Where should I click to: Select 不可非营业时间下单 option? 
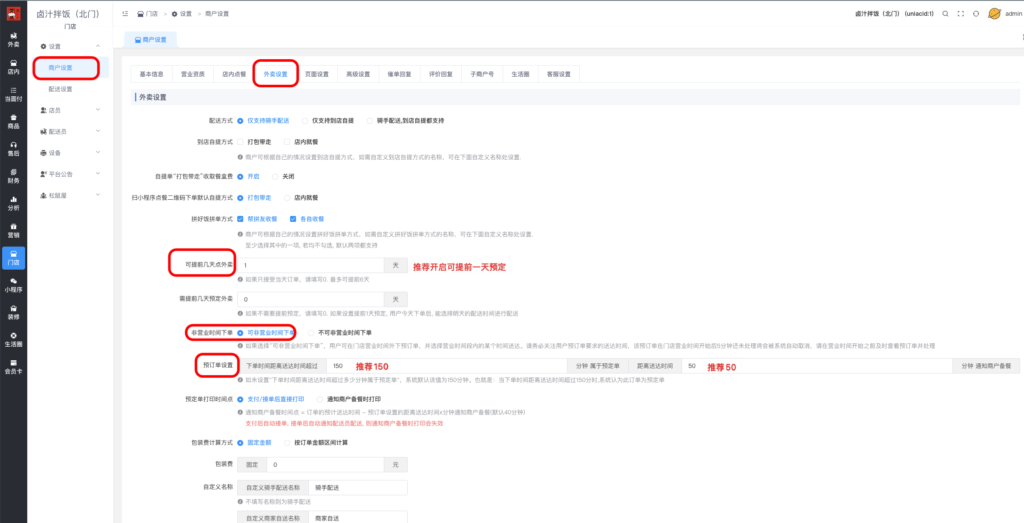[339, 332]
